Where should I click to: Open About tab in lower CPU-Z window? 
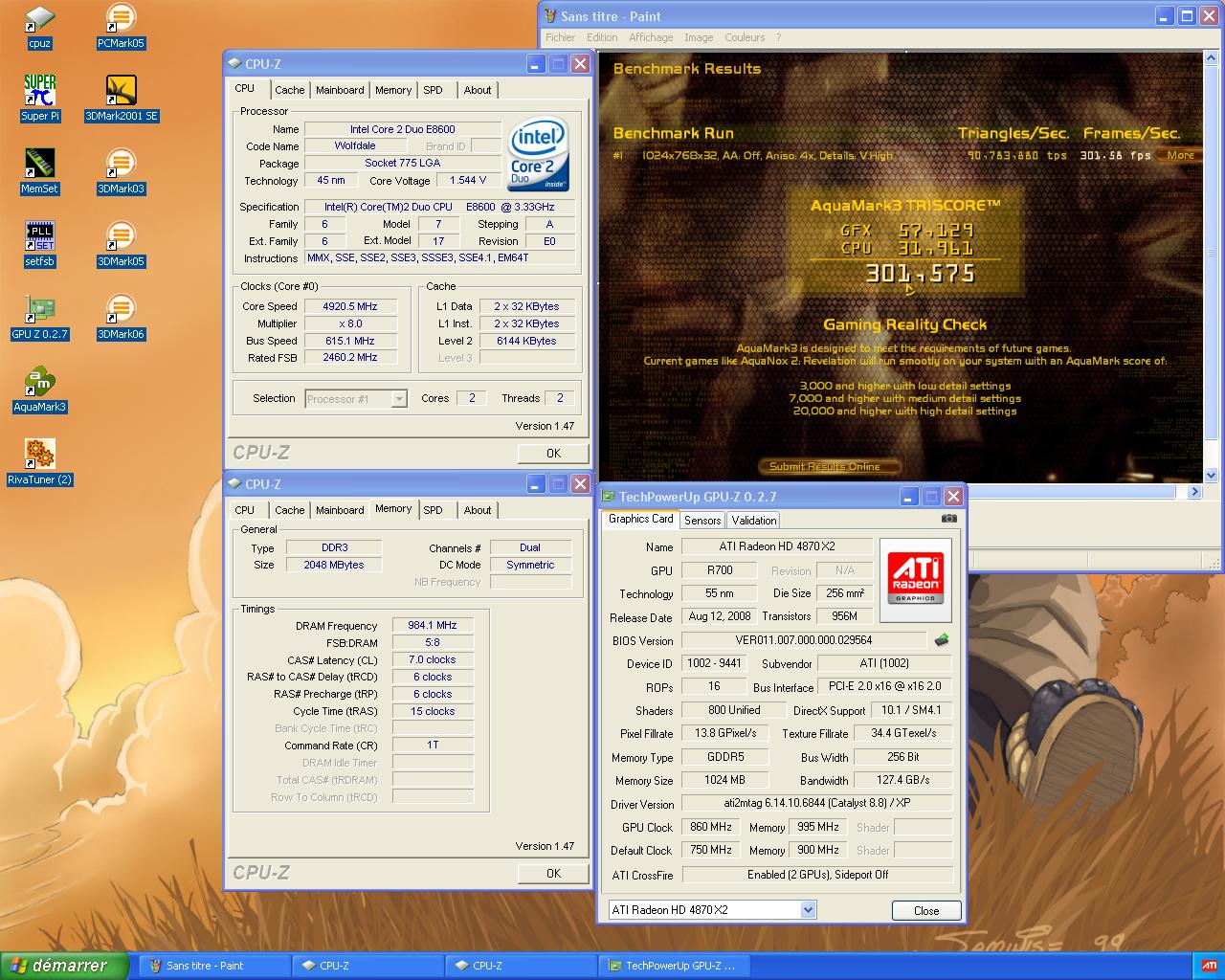[478, 510]
